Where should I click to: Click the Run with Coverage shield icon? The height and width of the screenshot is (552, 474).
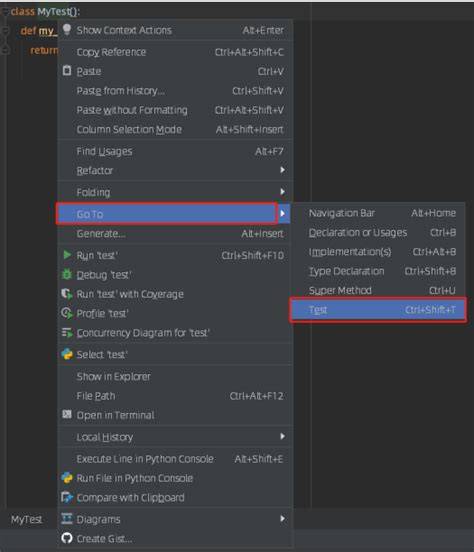coord(67,294)
